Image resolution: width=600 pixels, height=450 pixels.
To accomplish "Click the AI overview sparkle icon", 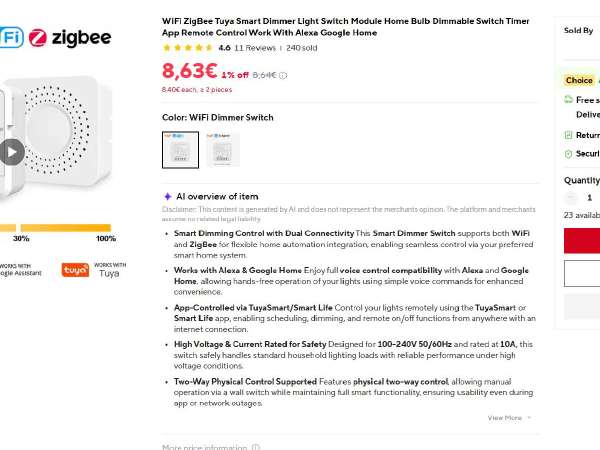I will 168,197.
